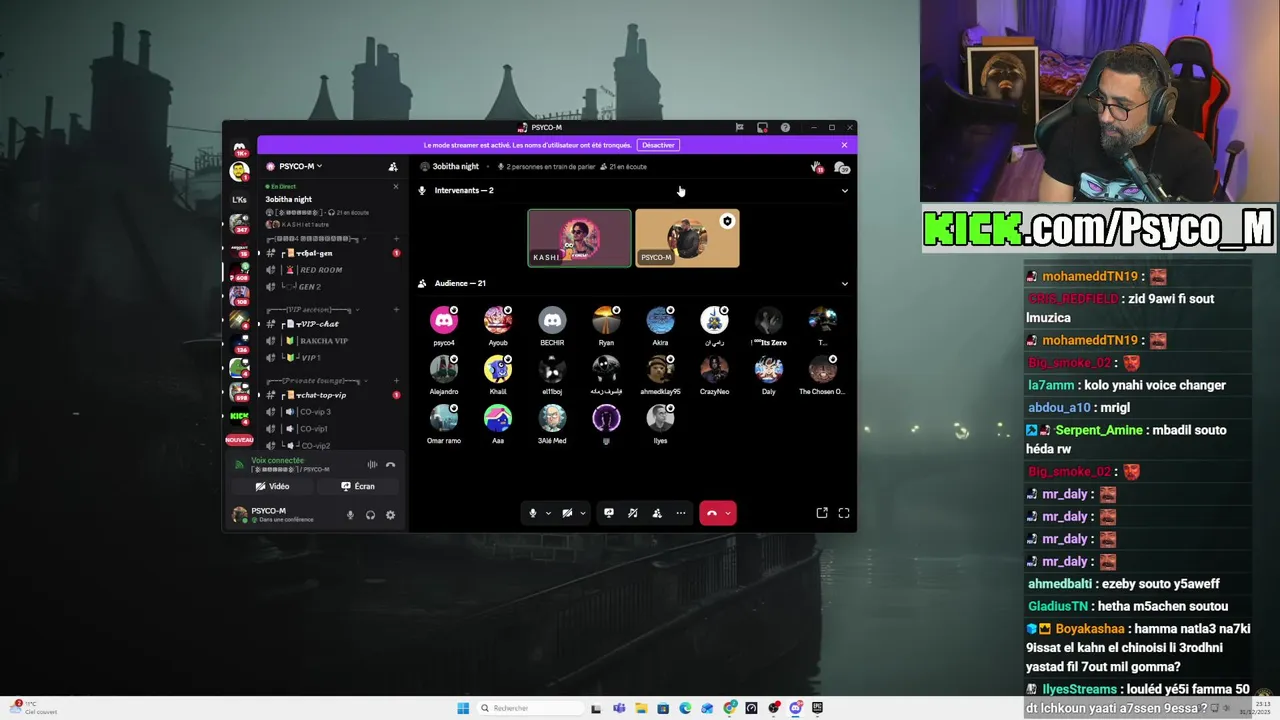
Task: Open user settings gear icon
Action: click(390, 515)
